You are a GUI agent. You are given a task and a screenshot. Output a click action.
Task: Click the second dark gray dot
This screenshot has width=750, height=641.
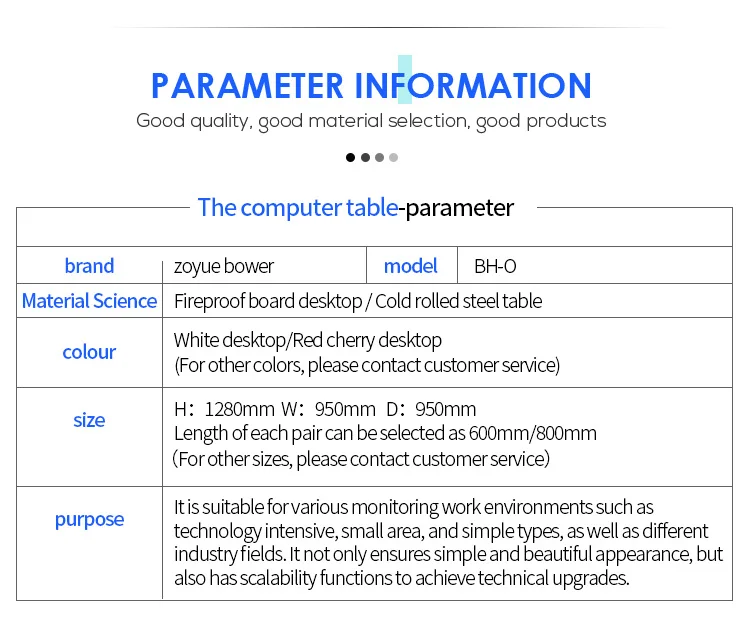365,157
